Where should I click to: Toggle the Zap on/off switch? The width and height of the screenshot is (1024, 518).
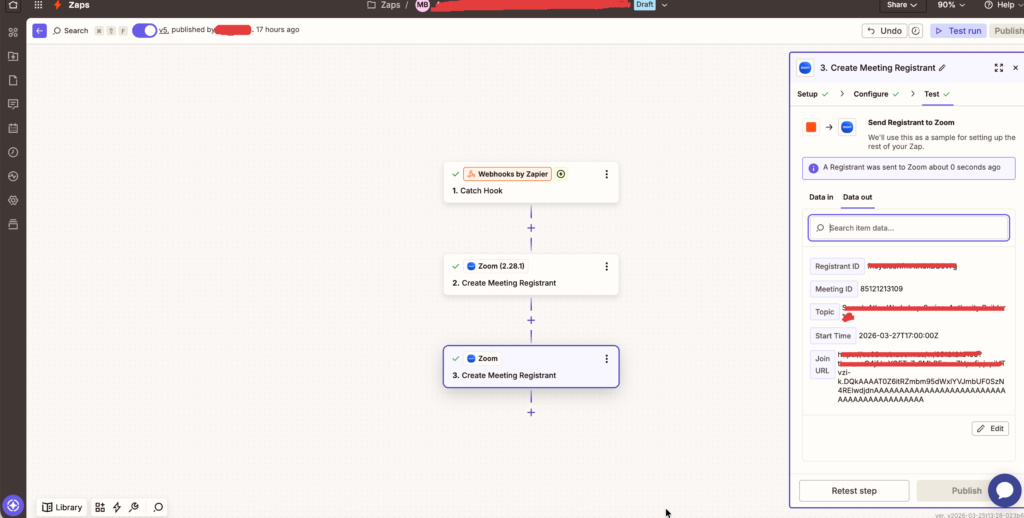pyautogui.click(x=144, y=30)
